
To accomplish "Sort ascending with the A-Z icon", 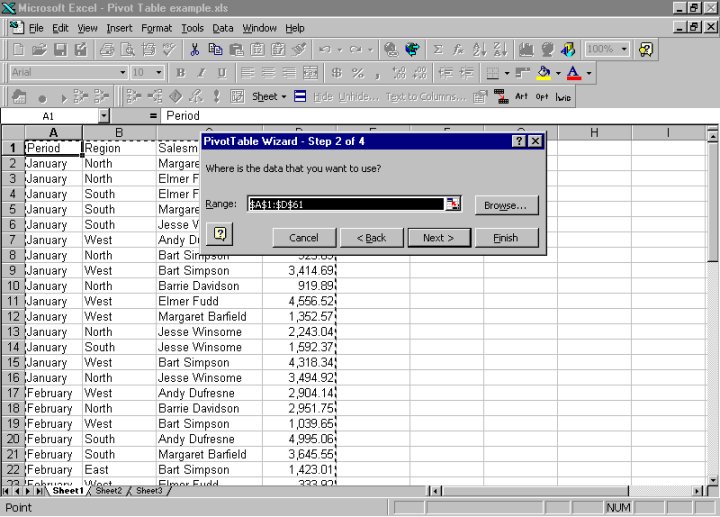I will tap(479, 49).
